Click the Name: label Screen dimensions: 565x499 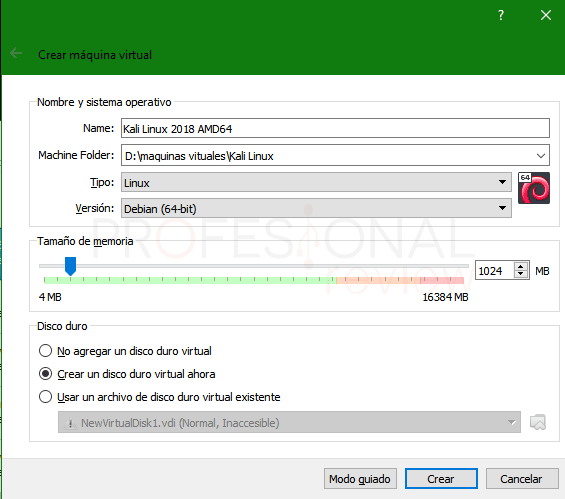(98, 128)
